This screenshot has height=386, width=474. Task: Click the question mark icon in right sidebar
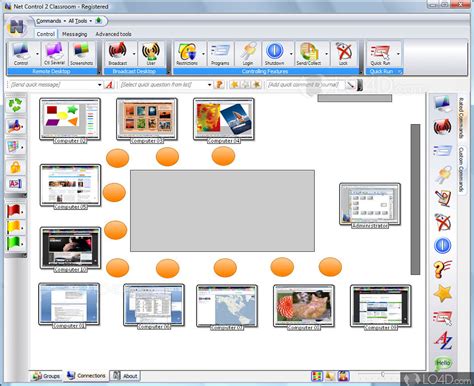(443, 269)
